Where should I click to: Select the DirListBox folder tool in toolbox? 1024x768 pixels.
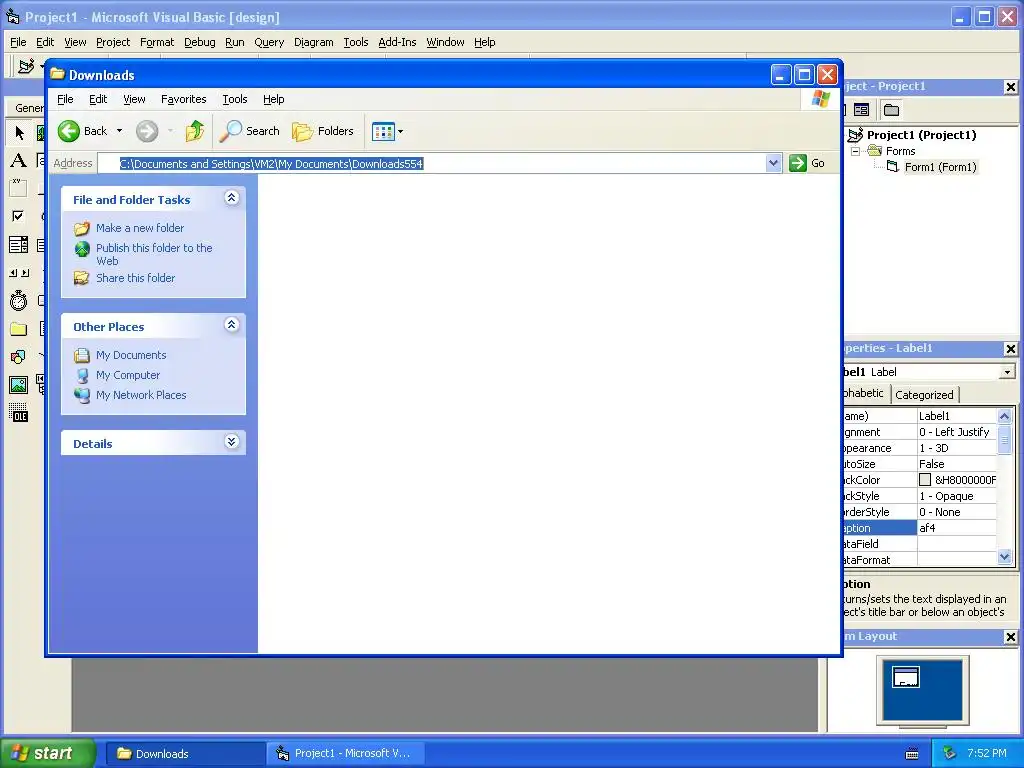pyautogui.click(x=19, y=328)
